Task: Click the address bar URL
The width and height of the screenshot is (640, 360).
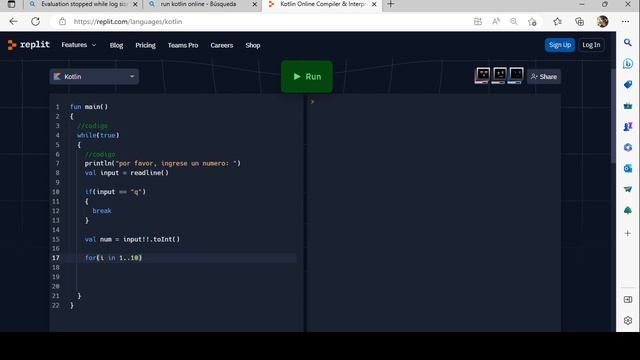Action: [x=128, y=22]
